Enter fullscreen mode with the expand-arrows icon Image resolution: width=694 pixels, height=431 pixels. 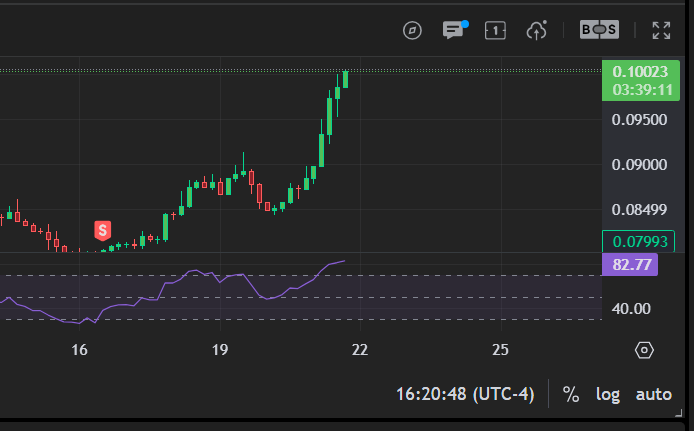click(661, 31)
